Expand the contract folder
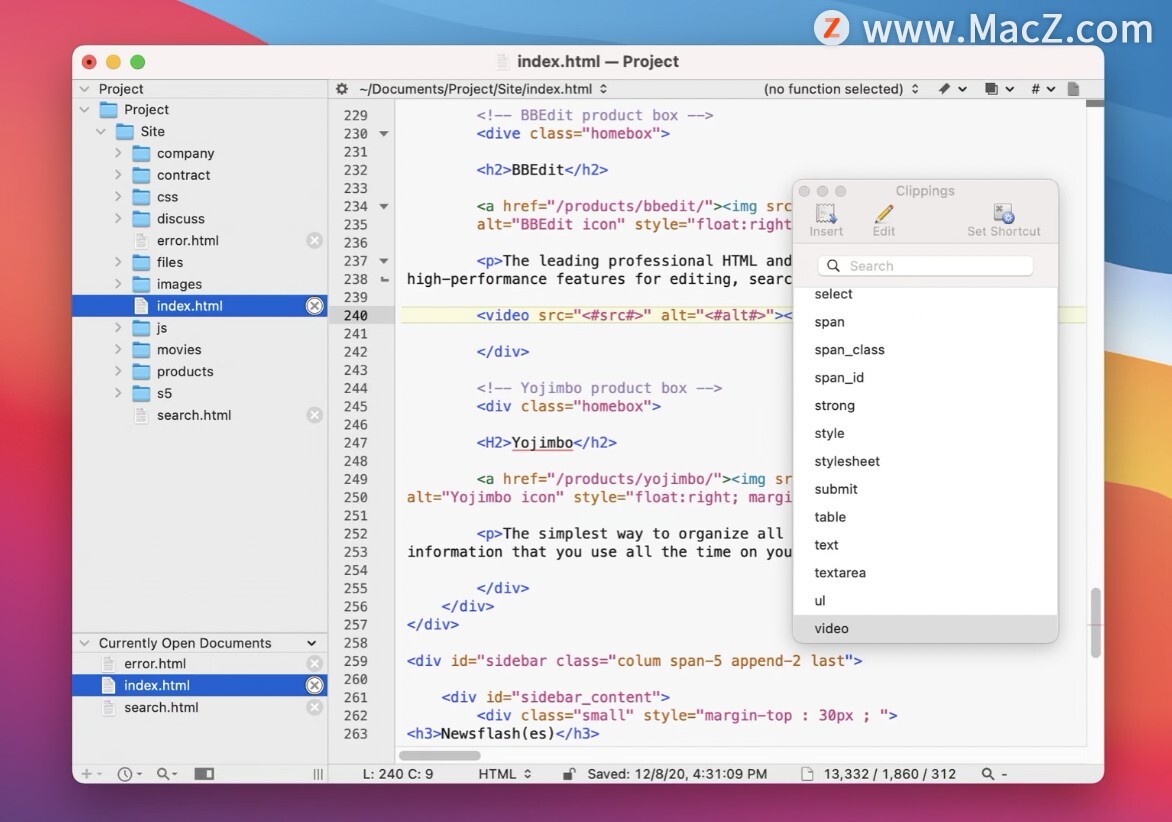 pyautogui.click(x=117, y=174)
